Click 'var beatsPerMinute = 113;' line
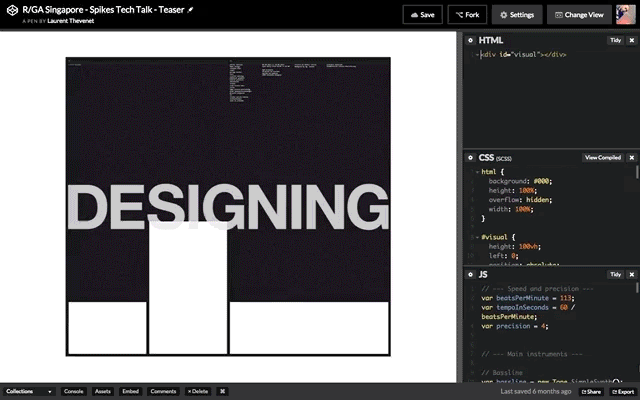The width and height of the screenshot is (640, 400). pyautogui.click(x=528, y=298)
